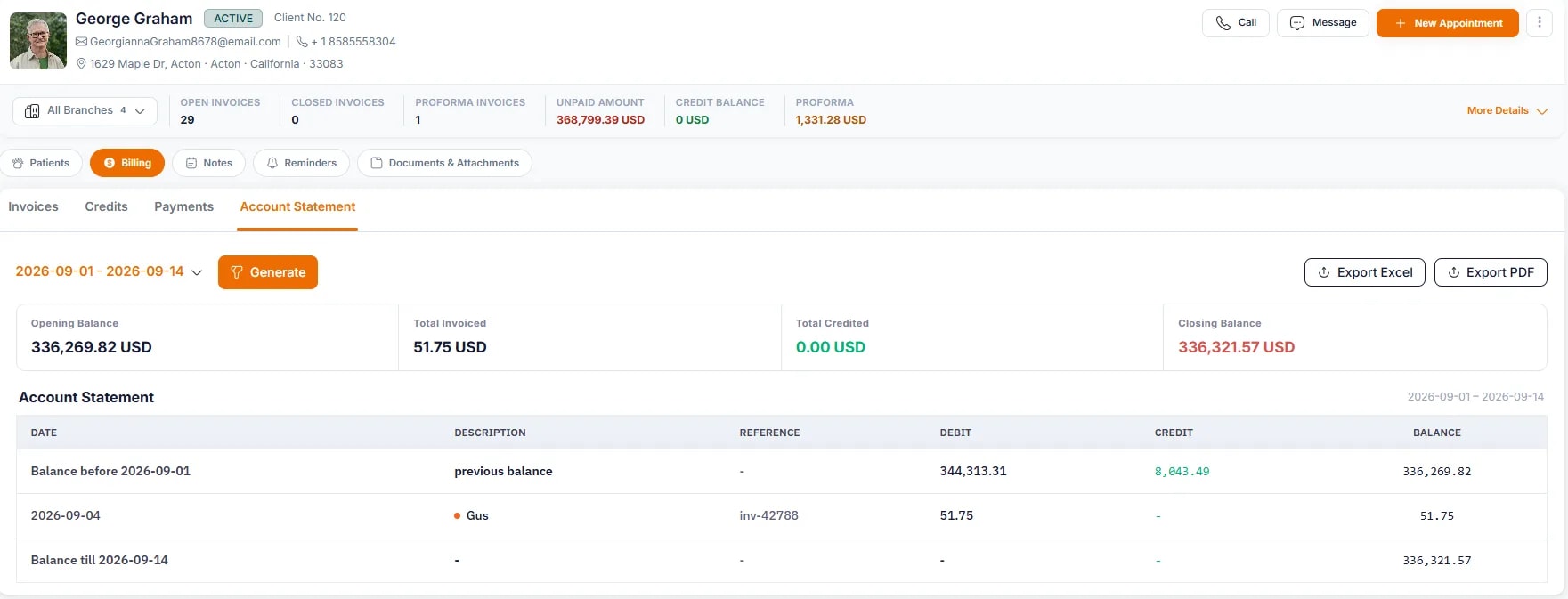Click the inv-42788 reference

768,515
